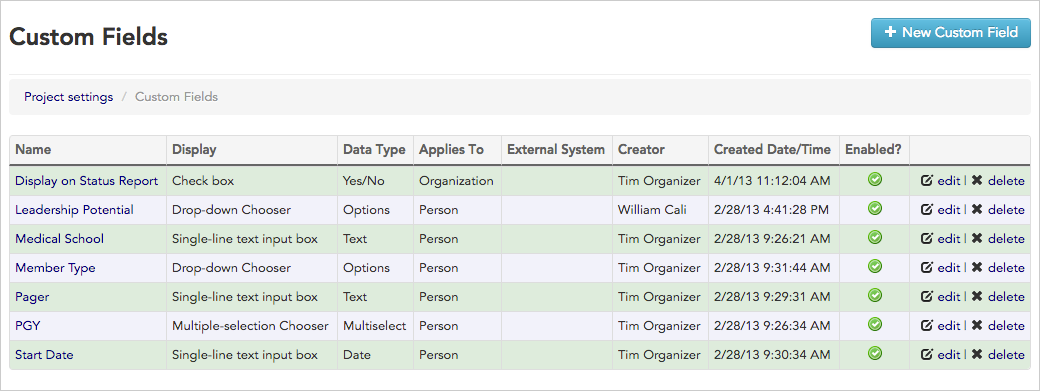Click the 2/28/13 4:41:28 PM timestamp
Screen dimensions: 1040x391
(771, 210)
